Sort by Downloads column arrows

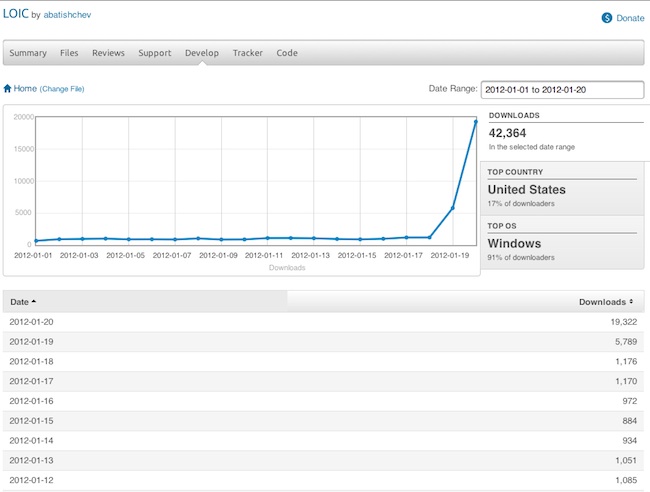tap(631, 301)
